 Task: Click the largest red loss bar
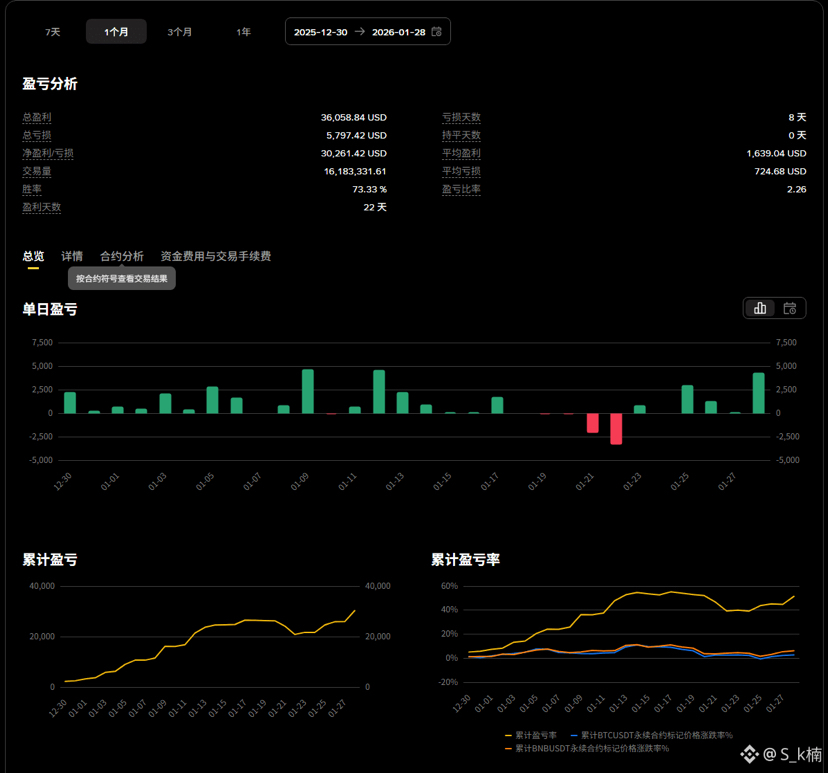[x=616, y=428]
